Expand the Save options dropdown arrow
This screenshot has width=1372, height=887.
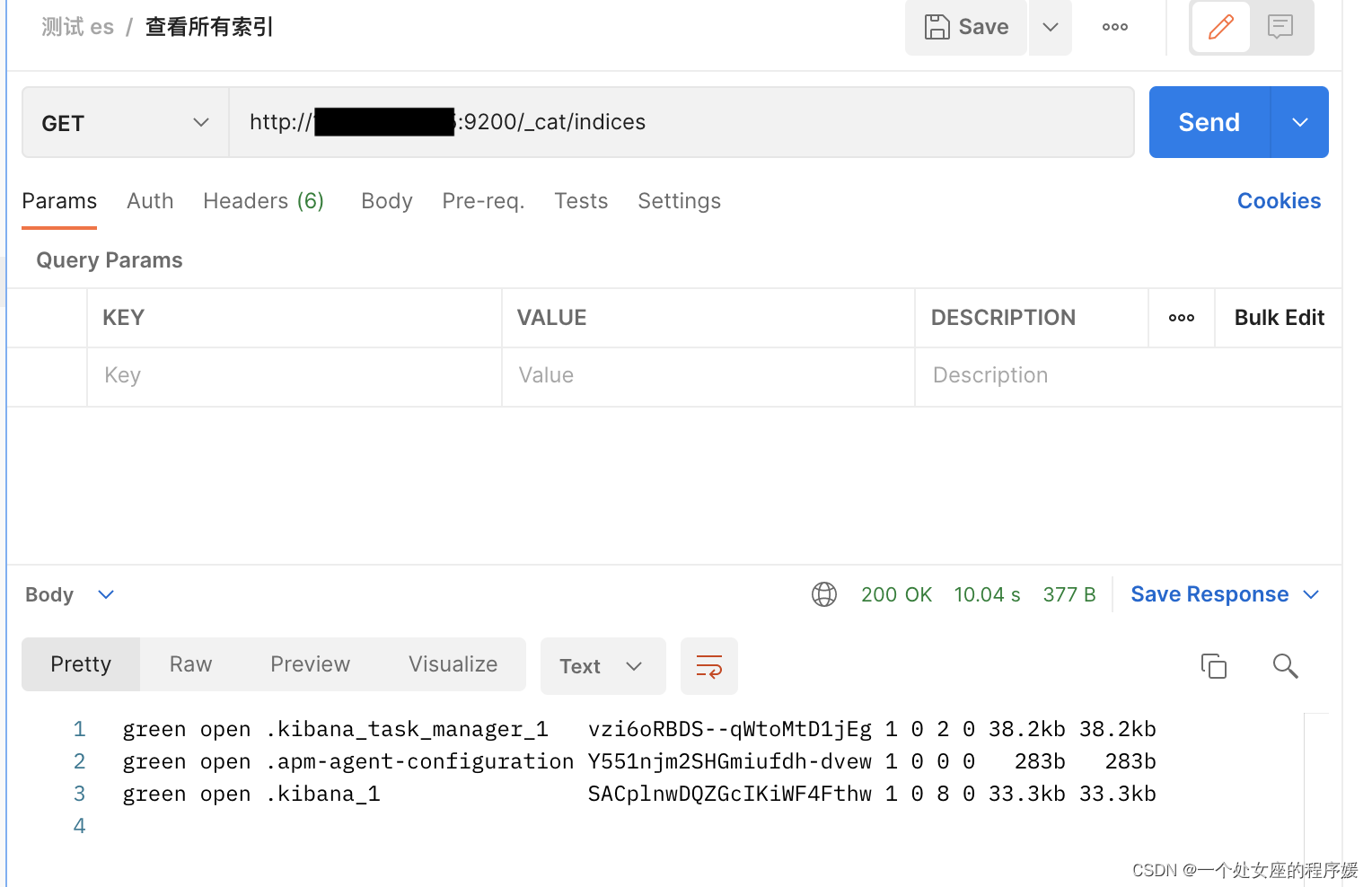coord(1051,27)
